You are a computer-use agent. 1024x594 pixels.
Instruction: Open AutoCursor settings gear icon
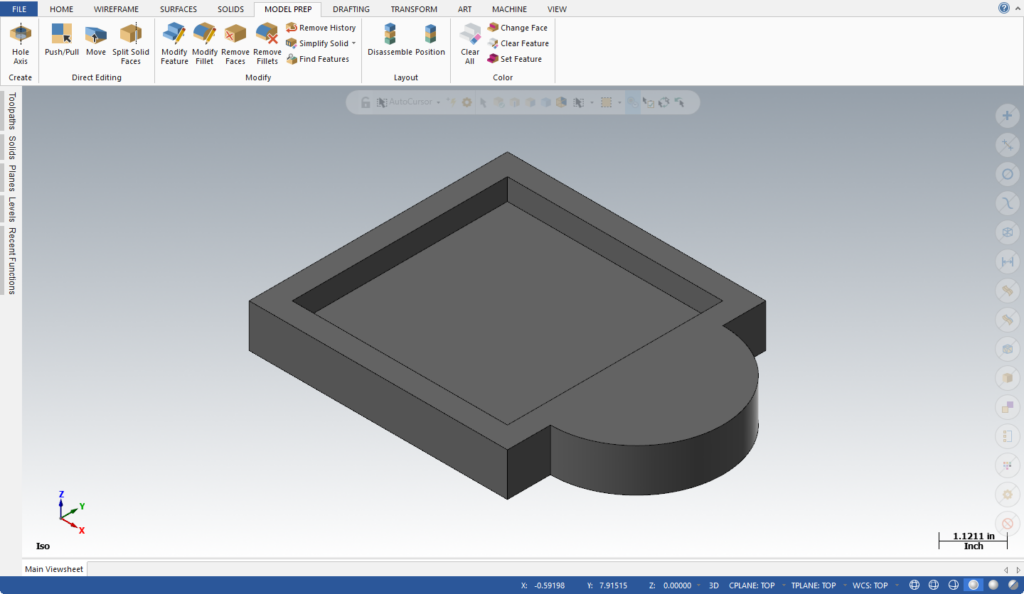pyautogui.click(x=467, y=102)
